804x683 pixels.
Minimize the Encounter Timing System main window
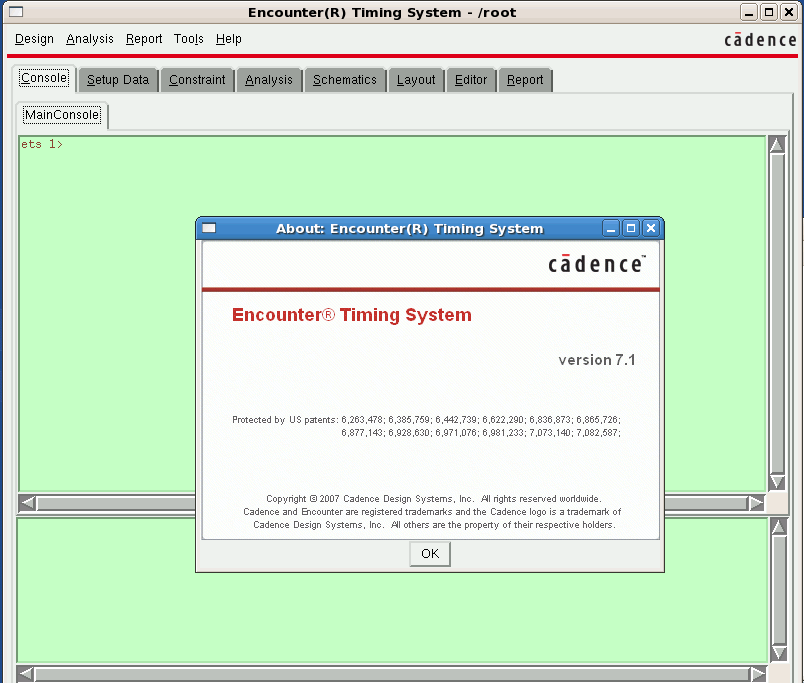point(749,12)
